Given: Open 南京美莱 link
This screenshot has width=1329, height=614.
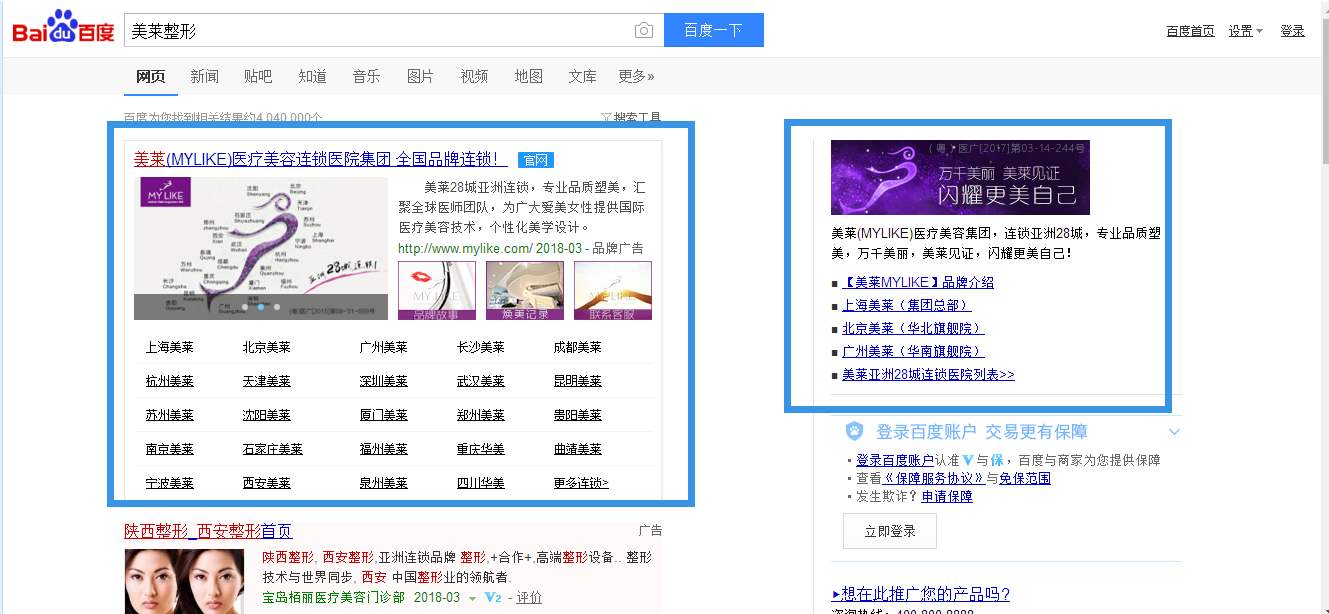Looking at the screenshot, I should click(170, 449).
